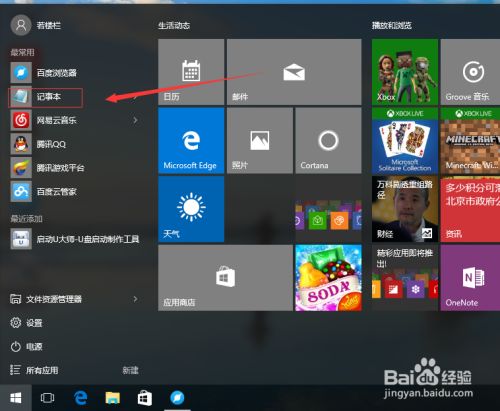Open the Power options
Screen dimensions: 500x411
(26, 347)
